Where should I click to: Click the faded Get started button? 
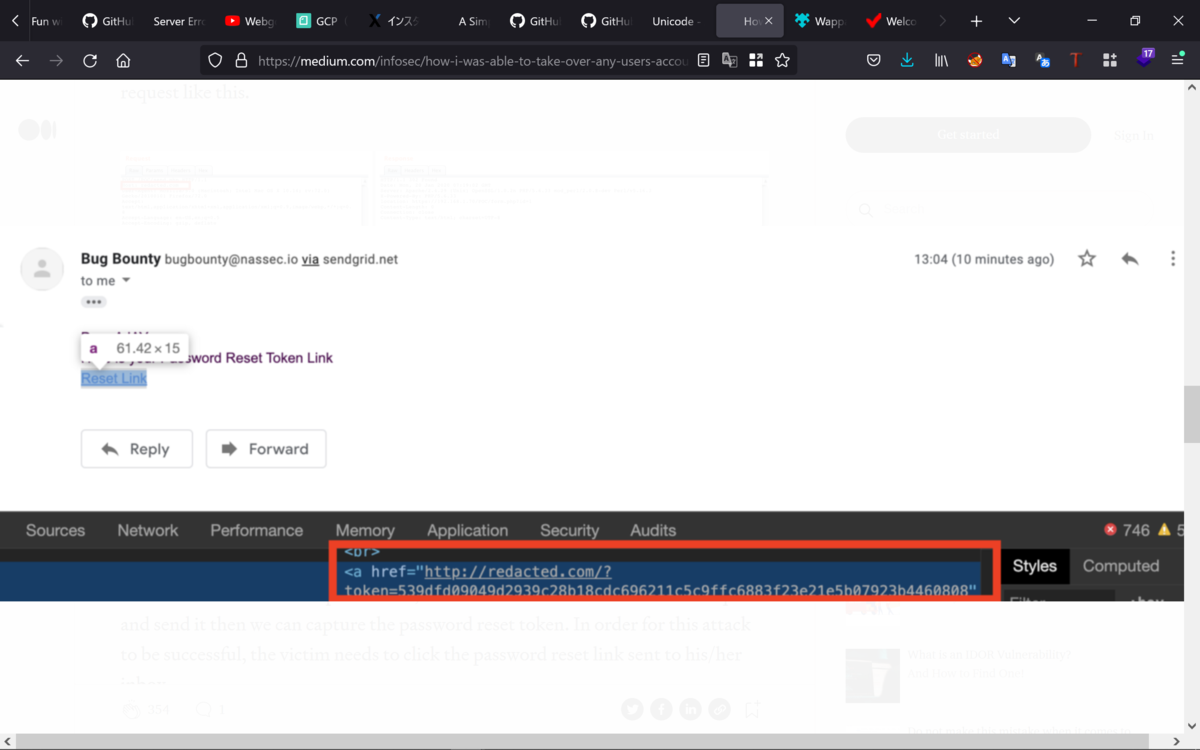(x=968, y=135)
